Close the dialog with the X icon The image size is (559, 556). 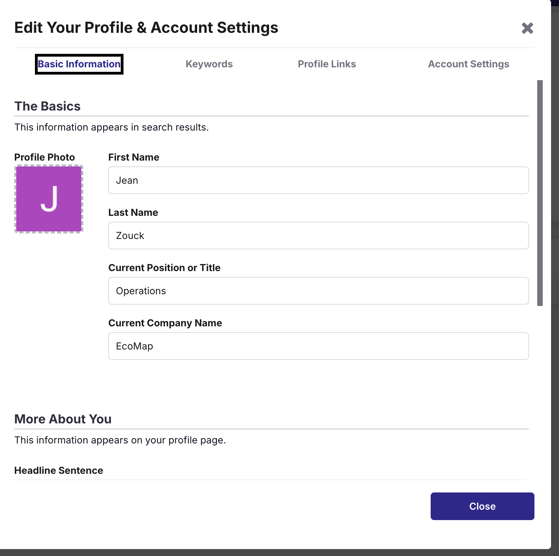[527, 28]
